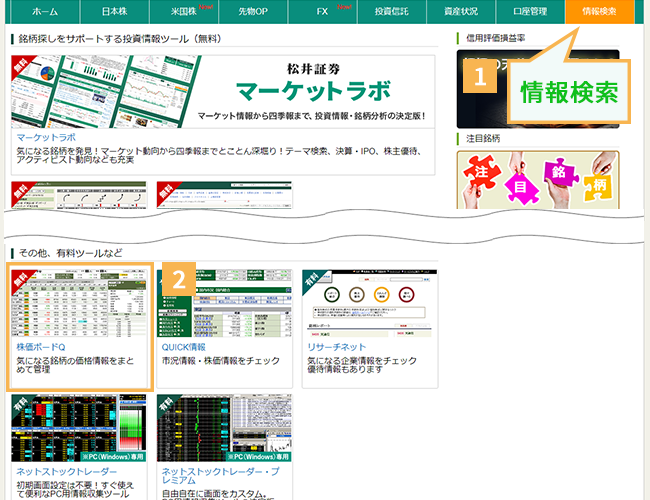
Task: Click the 松井証券 マーケットラボ banner
Action: click(223, 92)
